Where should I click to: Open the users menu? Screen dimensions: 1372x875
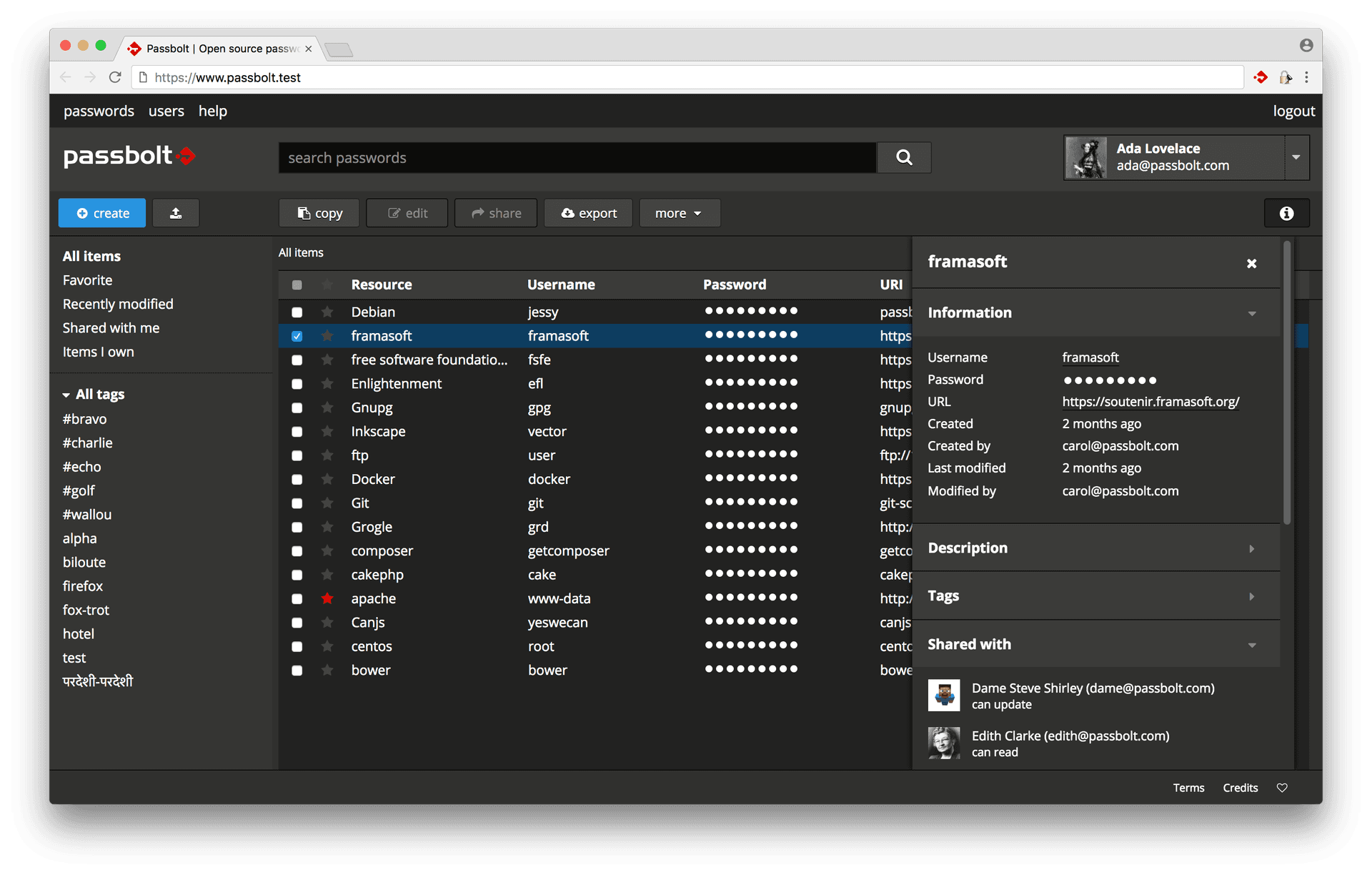(166, 111)
